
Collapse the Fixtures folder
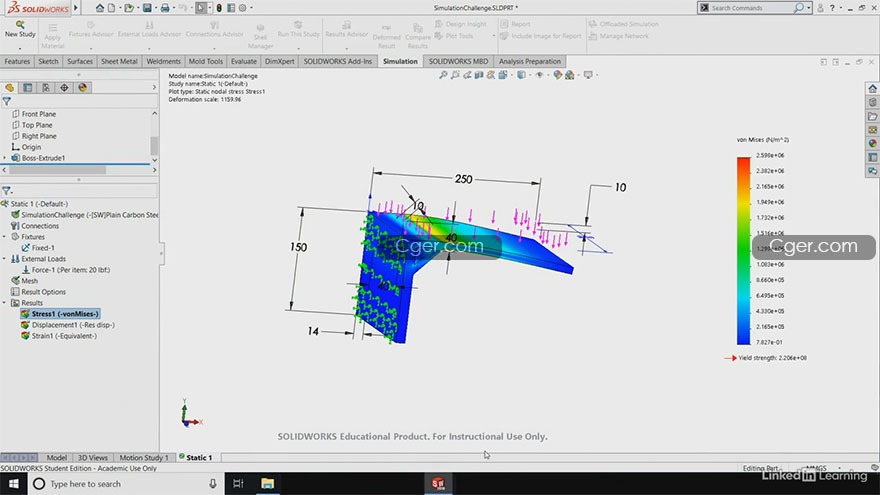pyautogui.click(x=4, y=237)
